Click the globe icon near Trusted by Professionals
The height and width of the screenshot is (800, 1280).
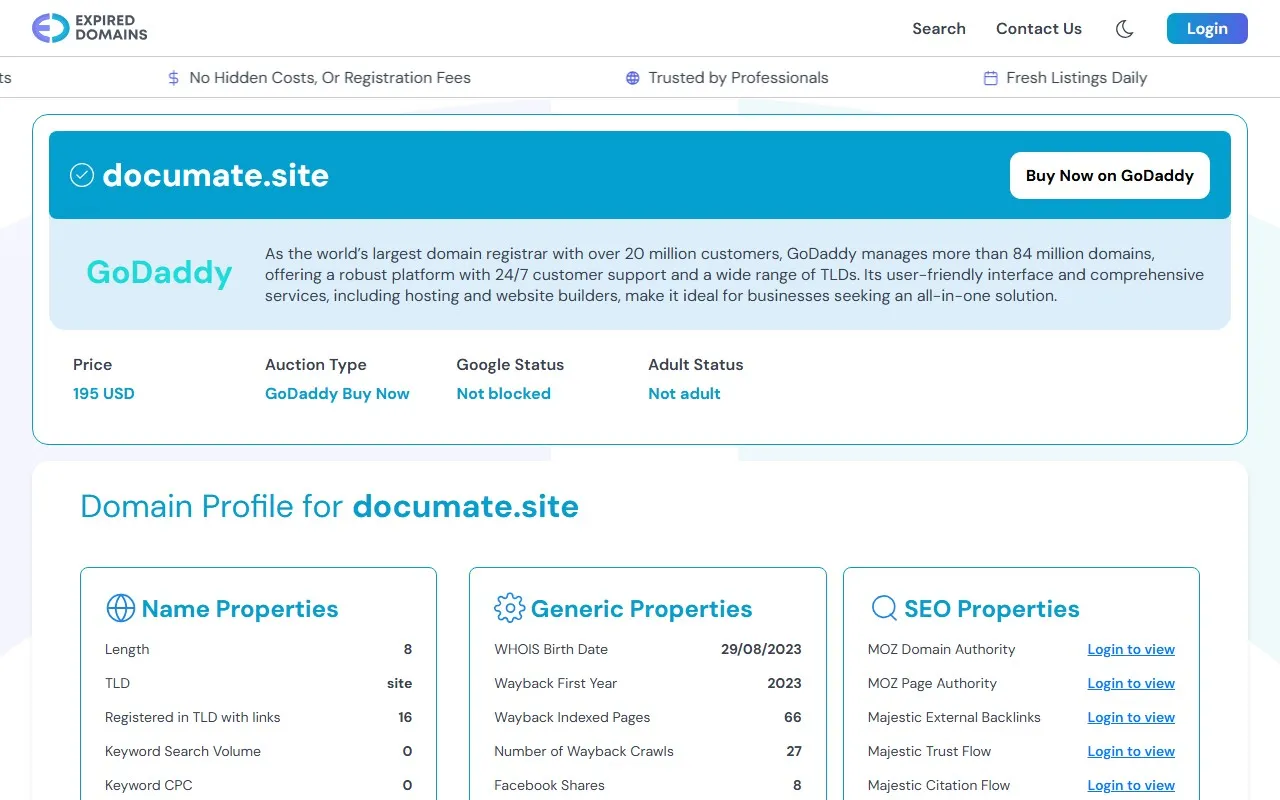coord(631,77)
